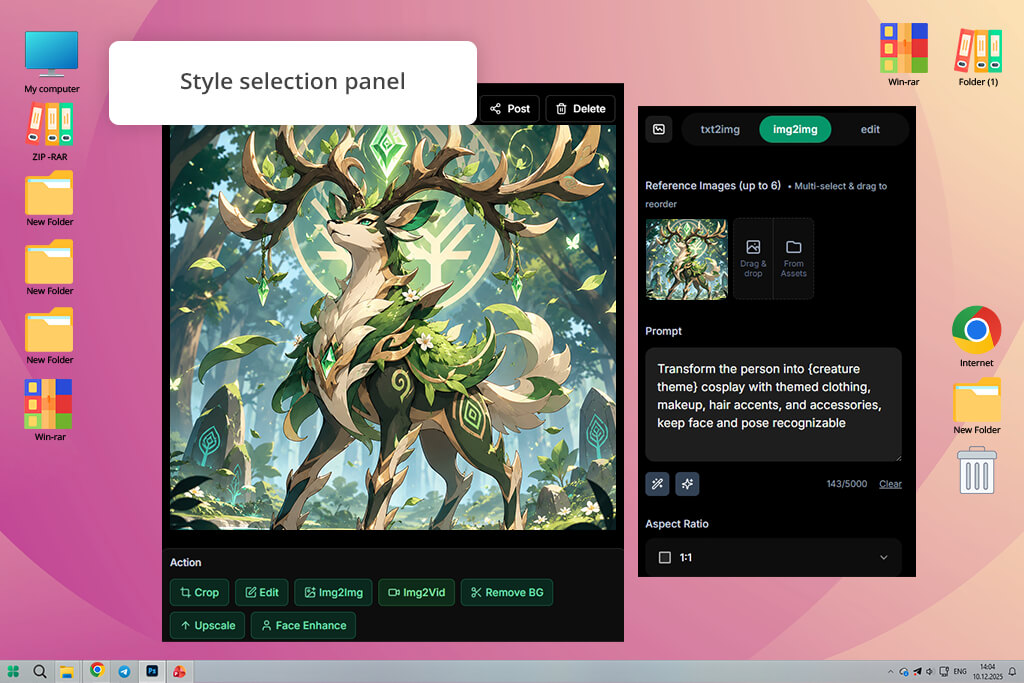Open Folder (1) desktop icon
1024x683 pixels.
(978, 57)
